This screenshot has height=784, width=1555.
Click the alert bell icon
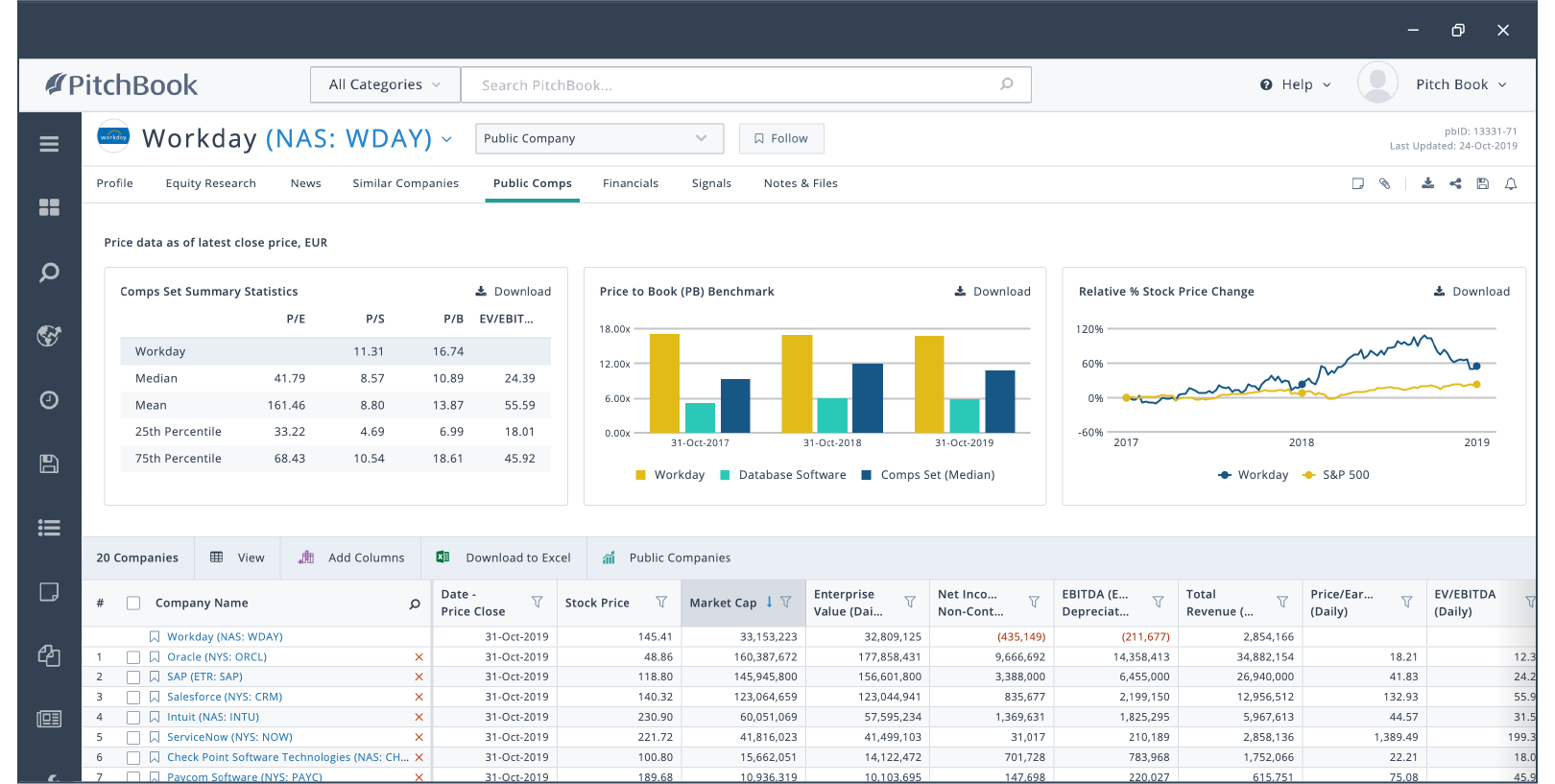point(1511,183)
